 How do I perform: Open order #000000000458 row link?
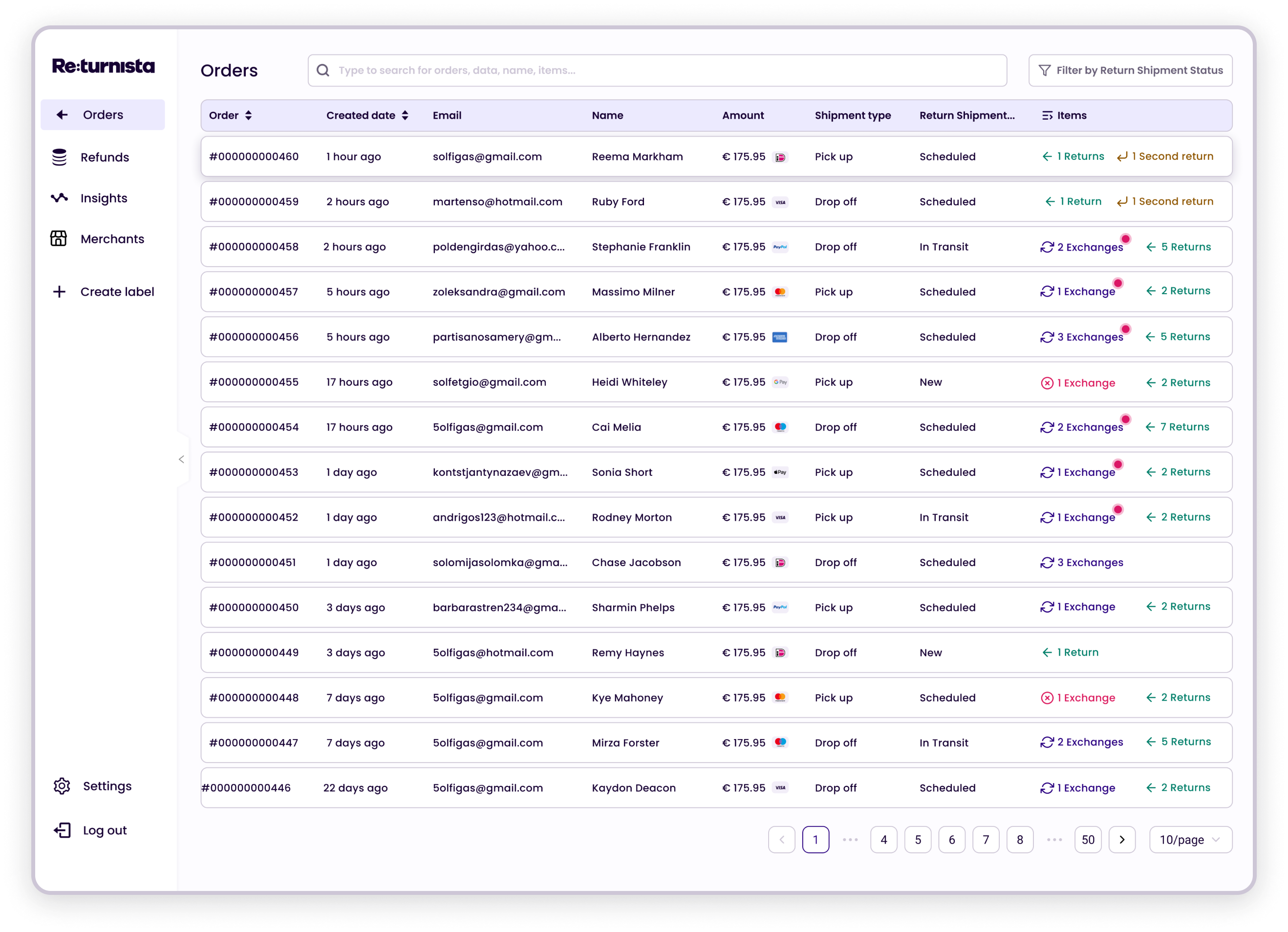coord(254,247)
